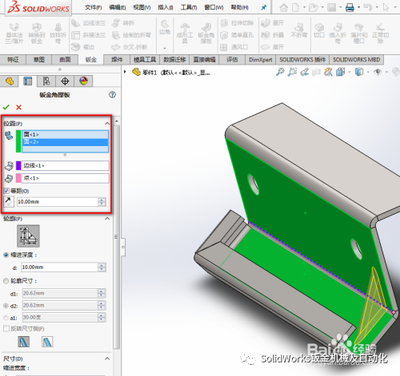
Task: Select the a1 angle radio button
Action: (x=6, y=318)
